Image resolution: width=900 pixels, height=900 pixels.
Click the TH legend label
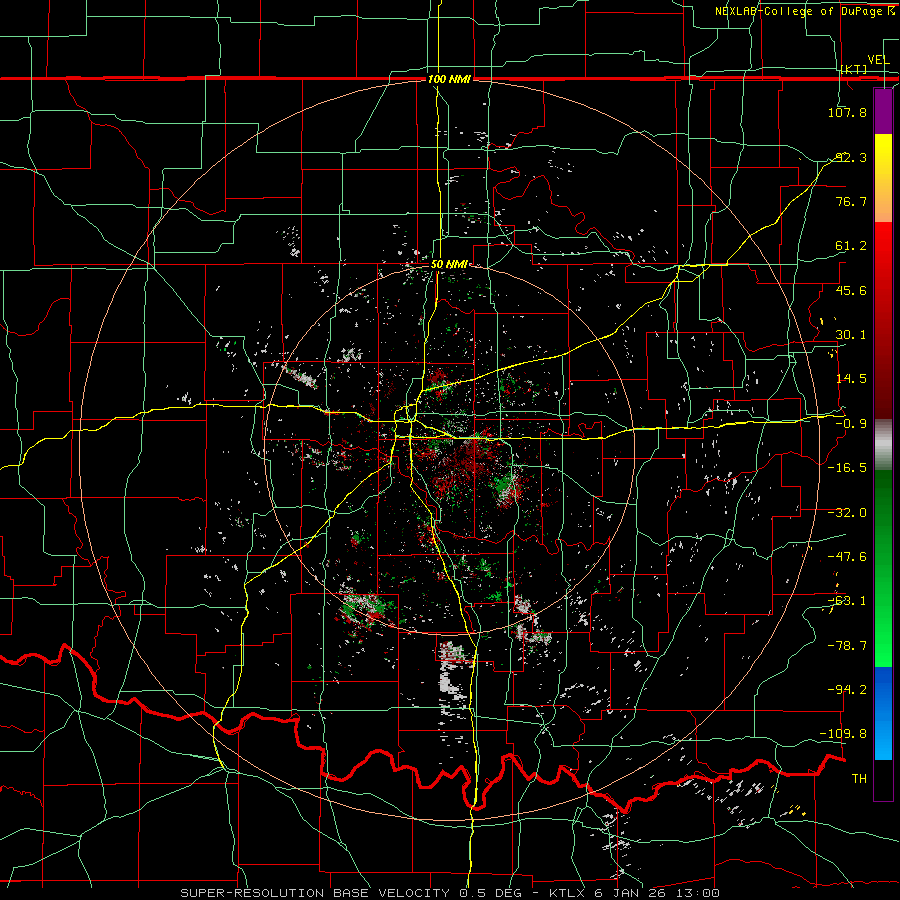pos(859,779)
